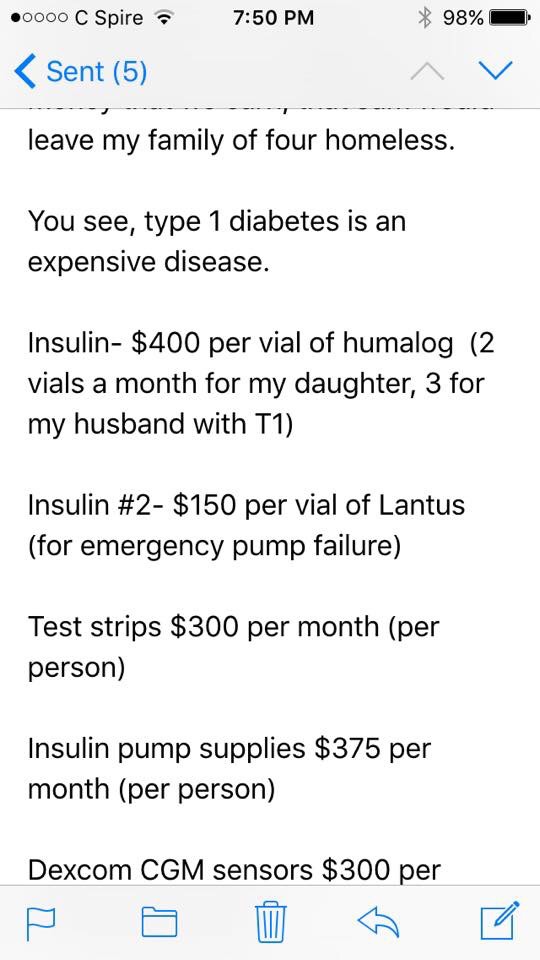
Task: Tap the 7:50 PM clock in status bar
Action: coord(273,18)
